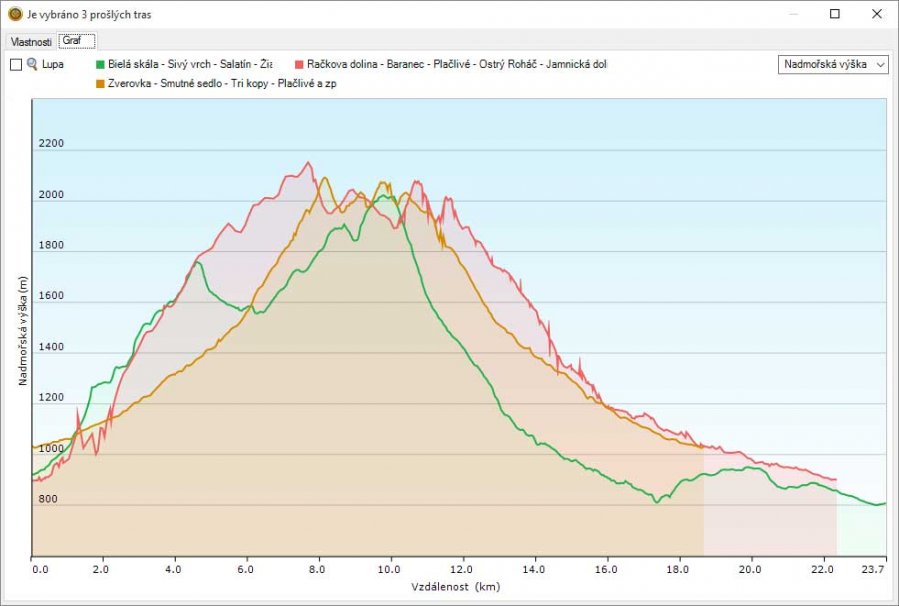This screenshot has height=606, width=899.
Task: Click the application icon in the title bar
Action: point(14,15)
